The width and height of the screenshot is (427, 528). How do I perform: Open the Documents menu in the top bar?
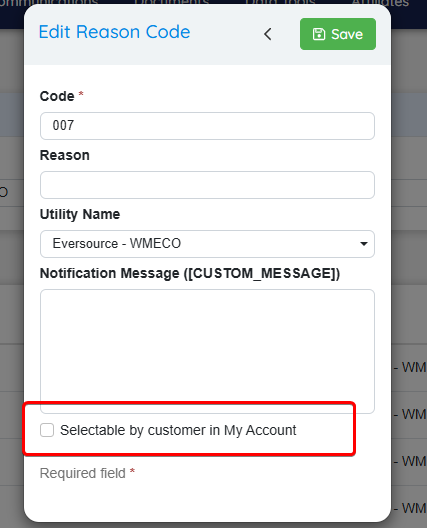tap(172, 2)
